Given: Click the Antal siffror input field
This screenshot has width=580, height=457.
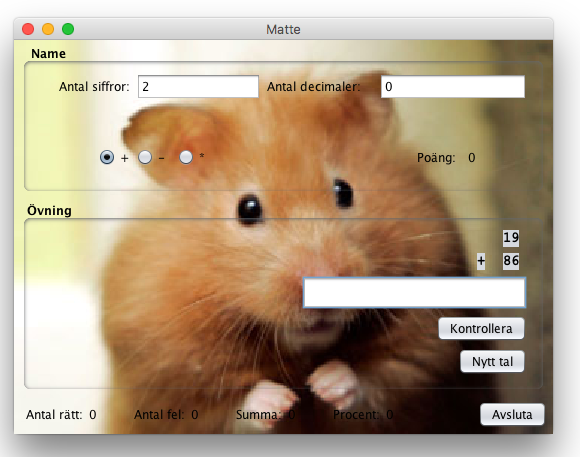Looking at the screenshot, I should tap(198, 87).
